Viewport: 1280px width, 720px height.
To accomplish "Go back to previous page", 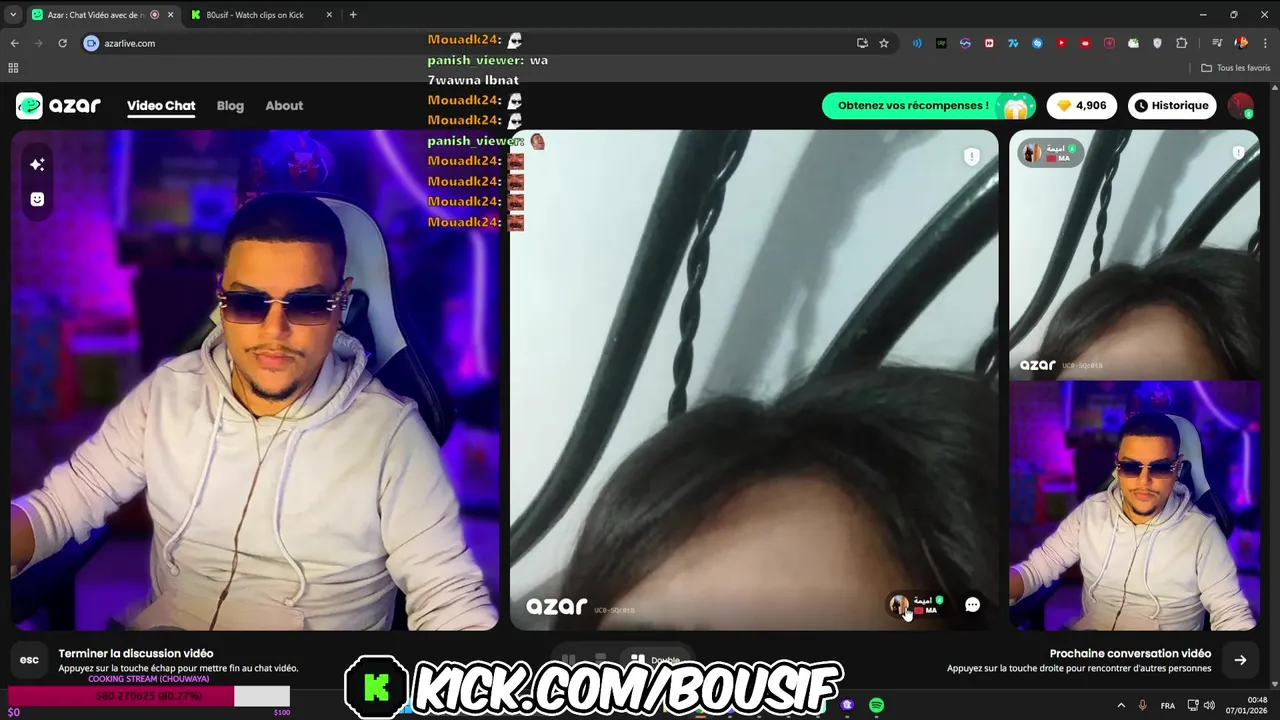I will click(x=14, y=43).
